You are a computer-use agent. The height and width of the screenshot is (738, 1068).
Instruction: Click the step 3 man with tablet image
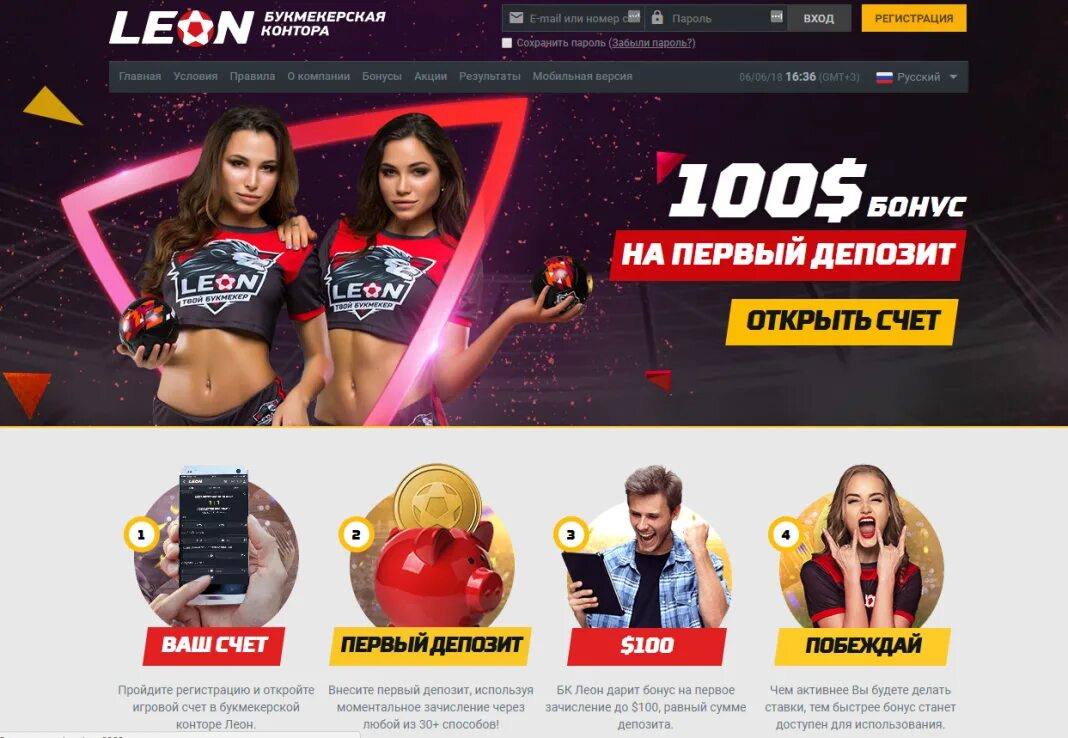click(x=648, y=546)
